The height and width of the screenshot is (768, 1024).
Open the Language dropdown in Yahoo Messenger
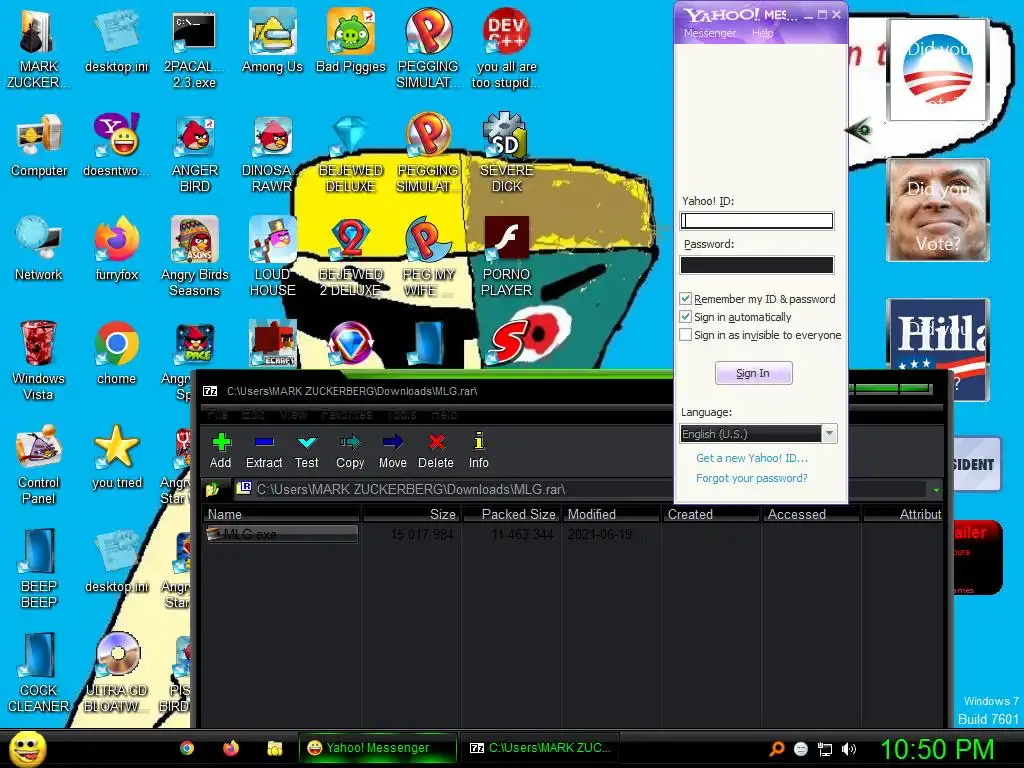829,434
